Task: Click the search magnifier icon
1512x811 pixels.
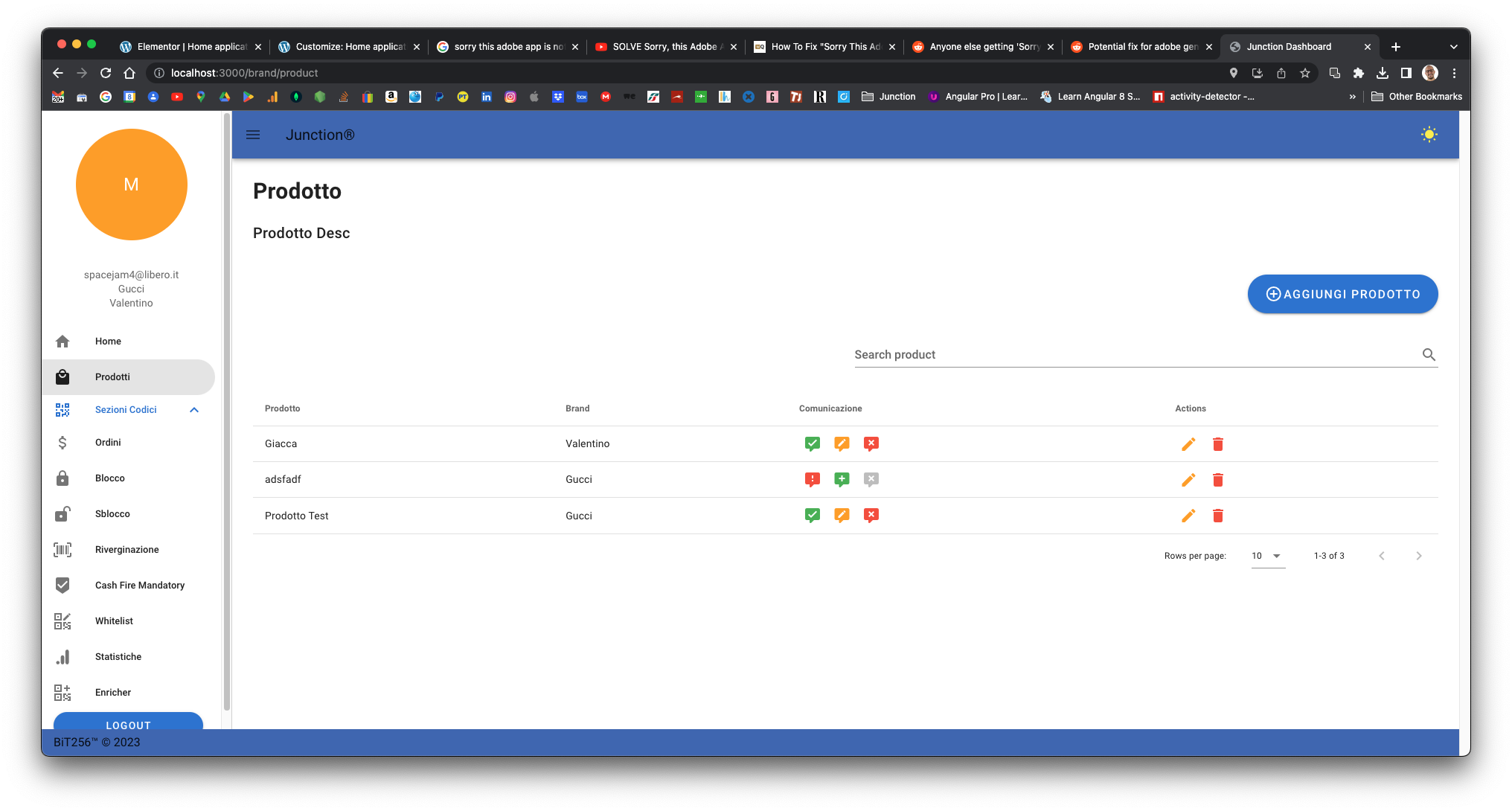Action: [1429, 355]
